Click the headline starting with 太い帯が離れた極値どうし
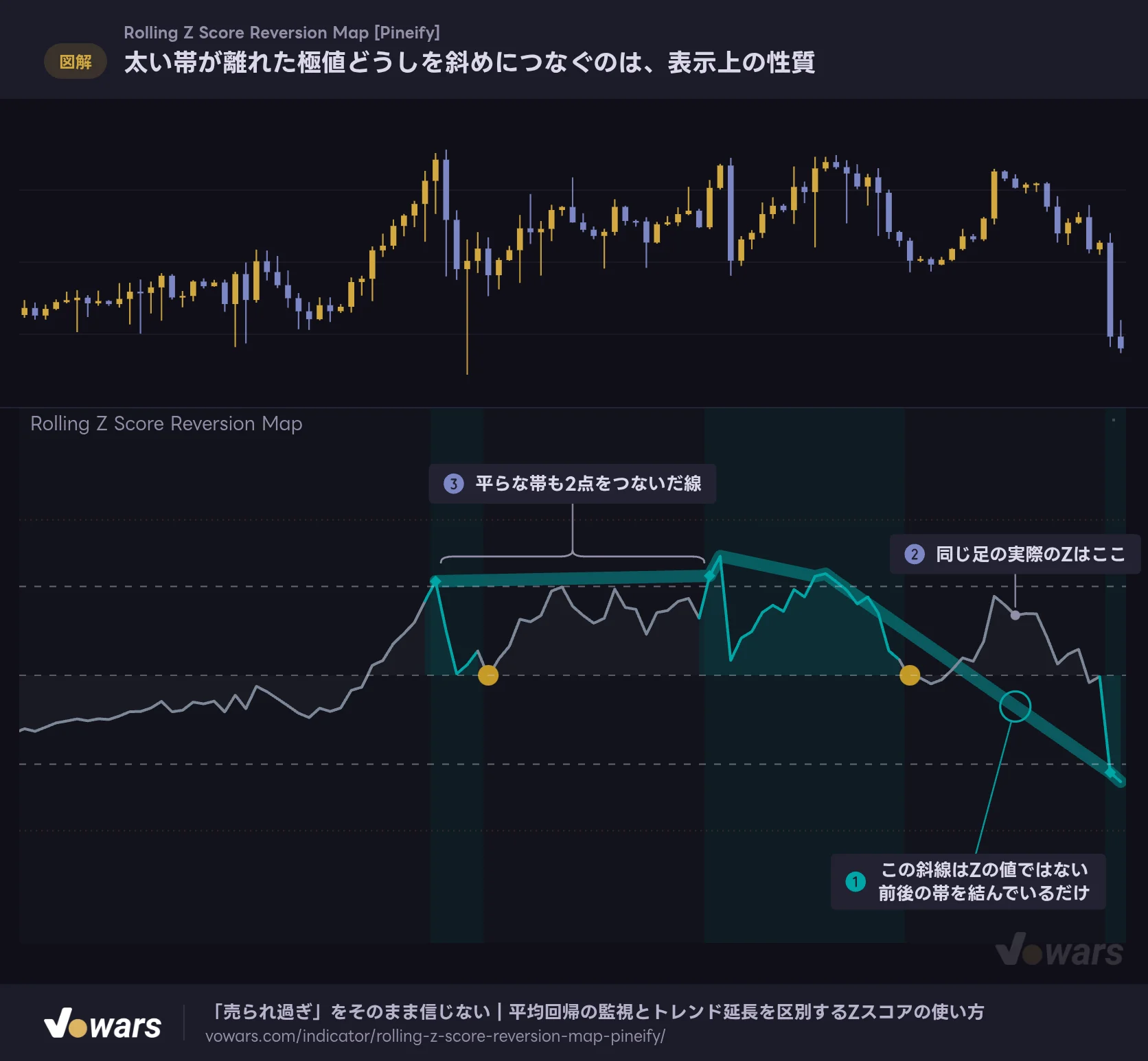The width and height of the screenshot is (1148, 1061). (x=470, y=62)
